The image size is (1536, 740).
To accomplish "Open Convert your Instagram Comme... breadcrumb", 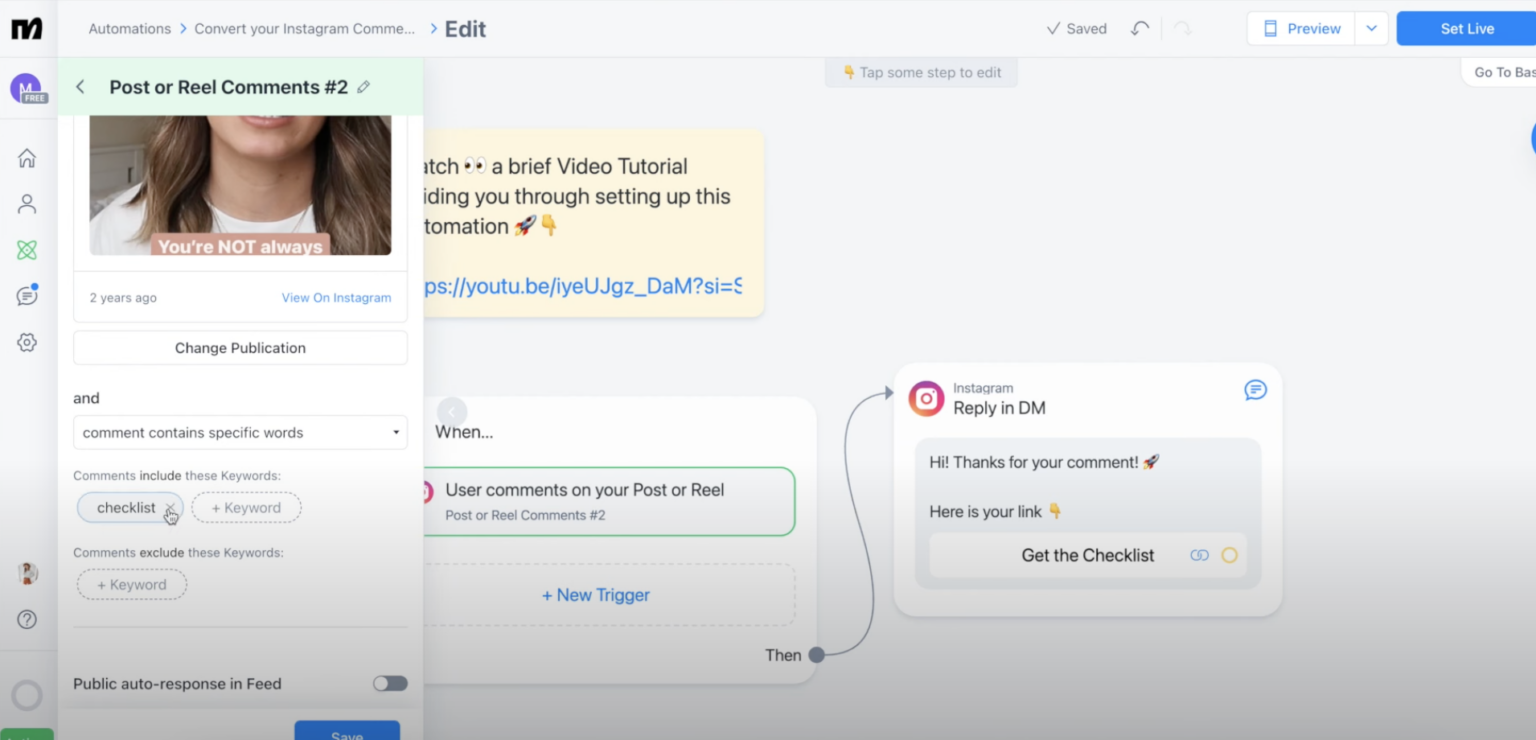I will tap(304, 29).
